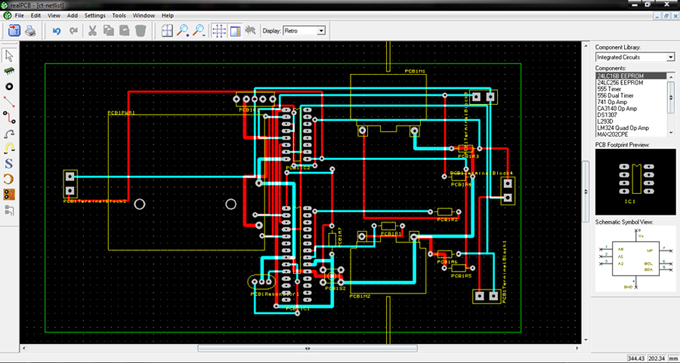
Task: Zoom out with the minus magnifier
Action: [199, 31]
